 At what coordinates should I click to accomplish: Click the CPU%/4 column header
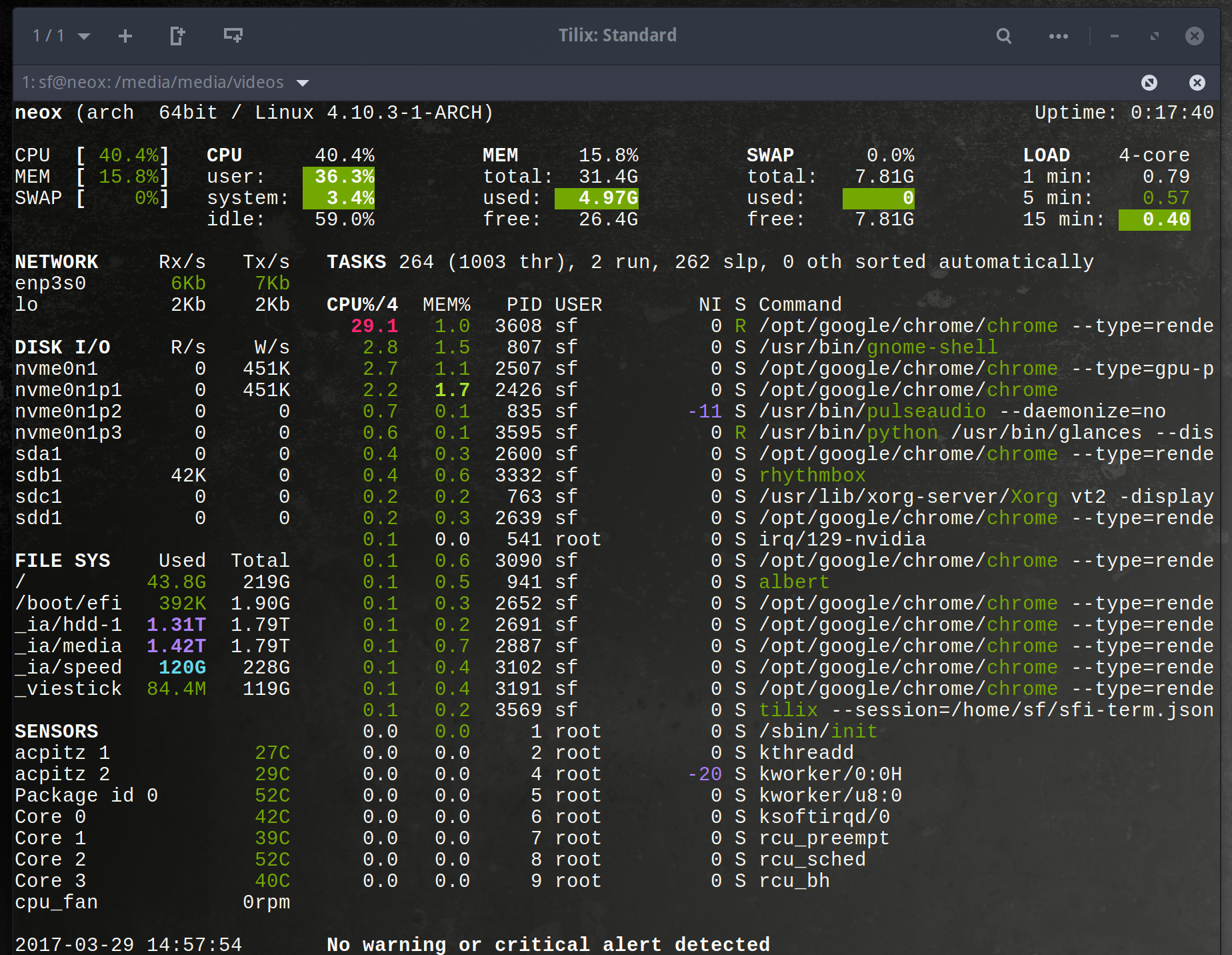pyautogui.click(x=363, y=305)
